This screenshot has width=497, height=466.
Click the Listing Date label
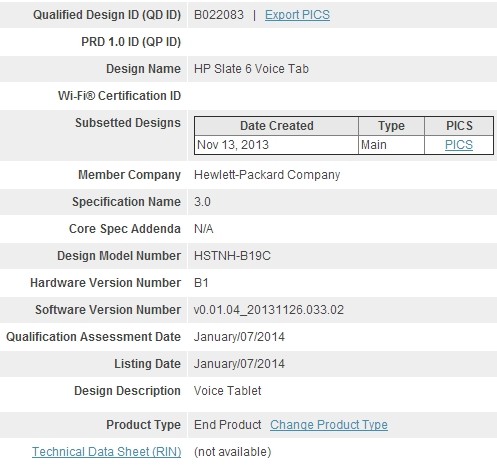point(147,364)
